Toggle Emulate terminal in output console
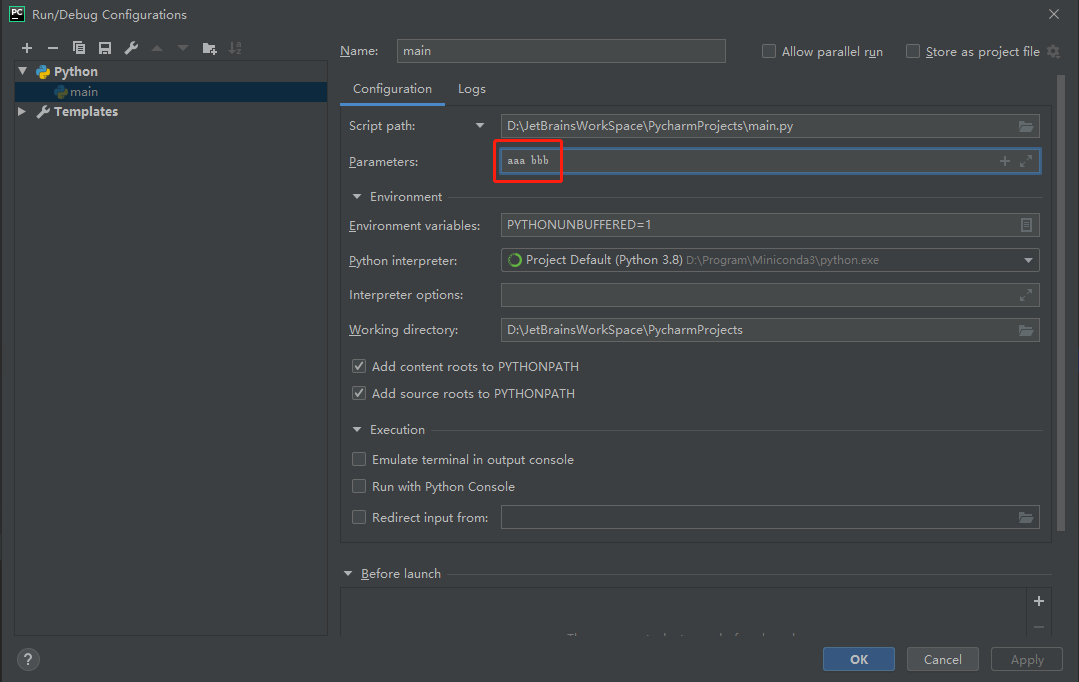1079x682 pixels. (359, 460)
